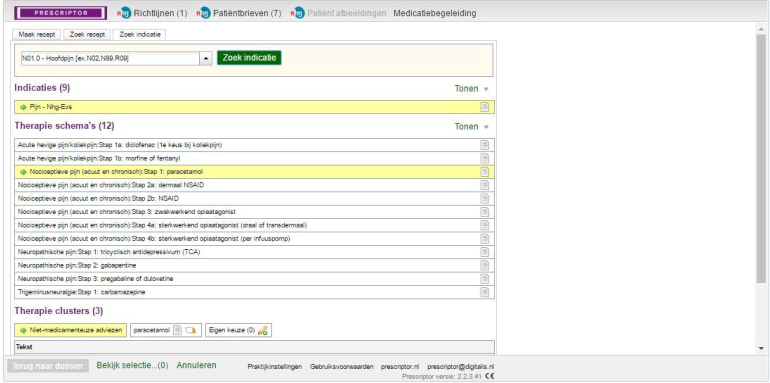Open document icon for Stap 4a row

[484, 225]
